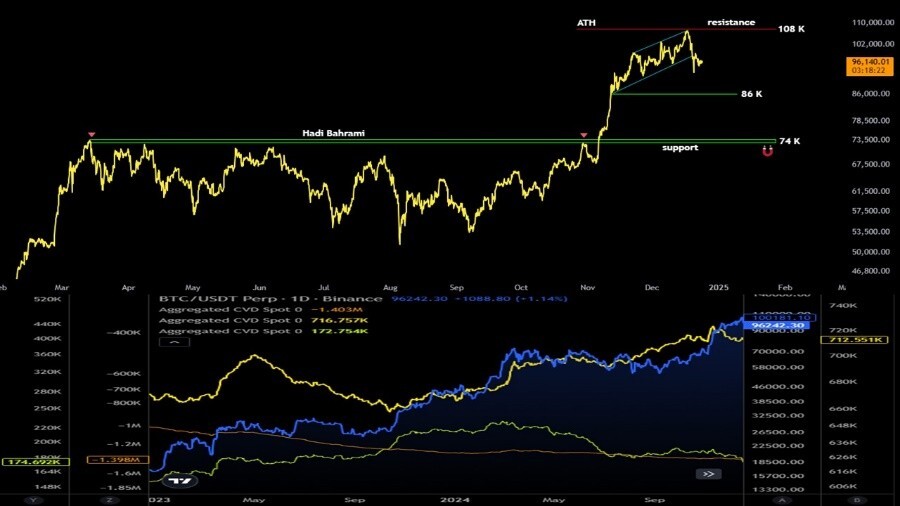Click the 74 K level label
The image size is (900, 506).
coord(789,141)
